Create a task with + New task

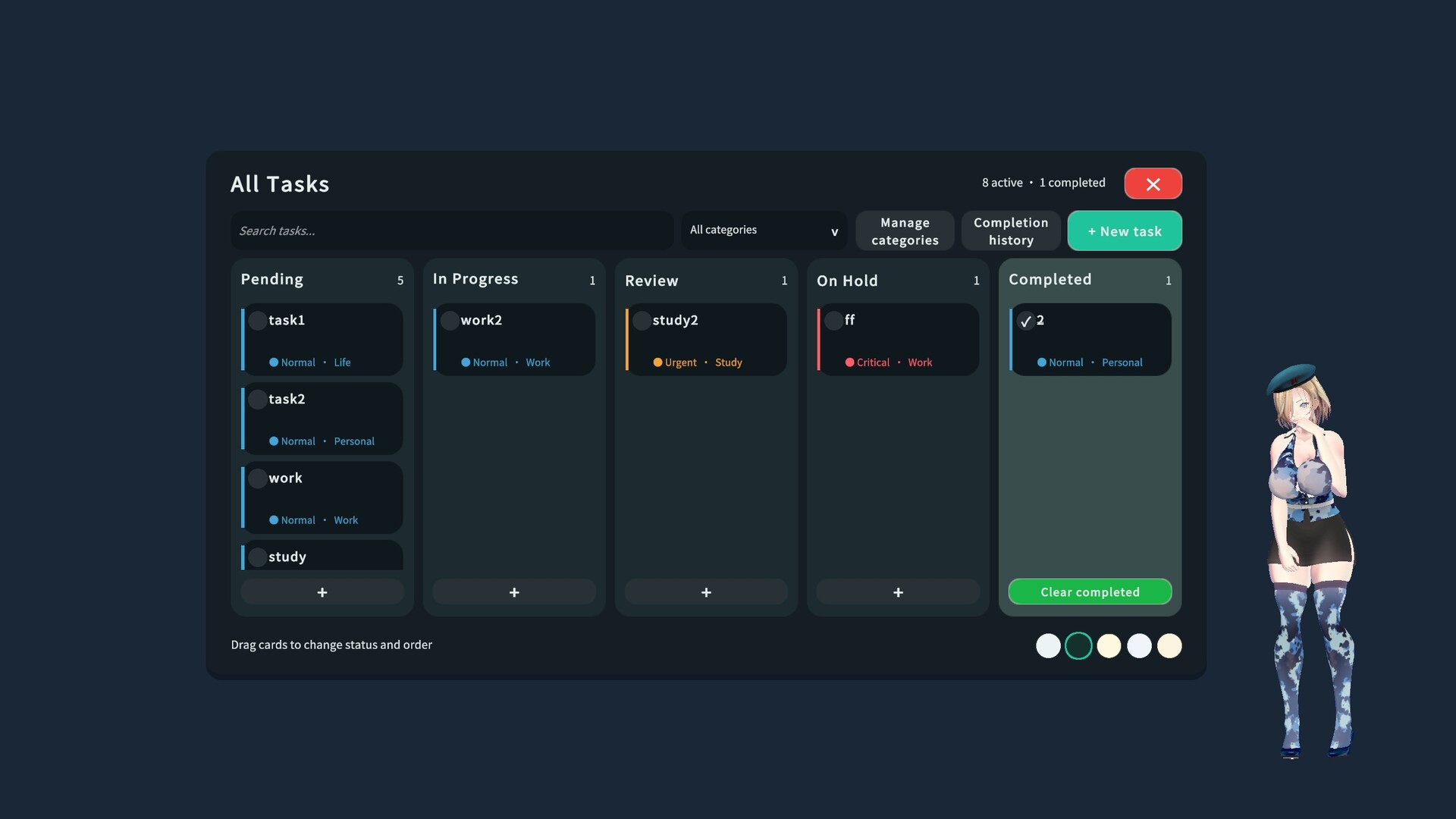(x=1125, y=231)
